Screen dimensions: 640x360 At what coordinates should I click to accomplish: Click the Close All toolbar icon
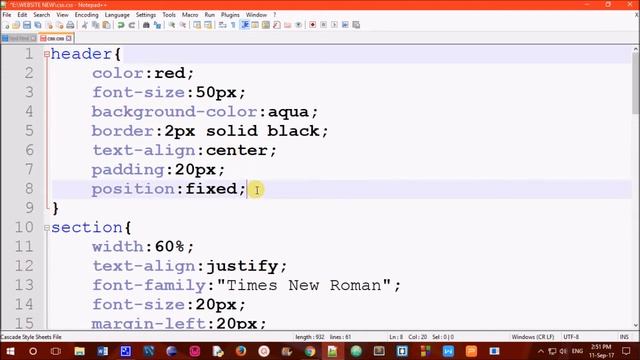coord(60,25)
